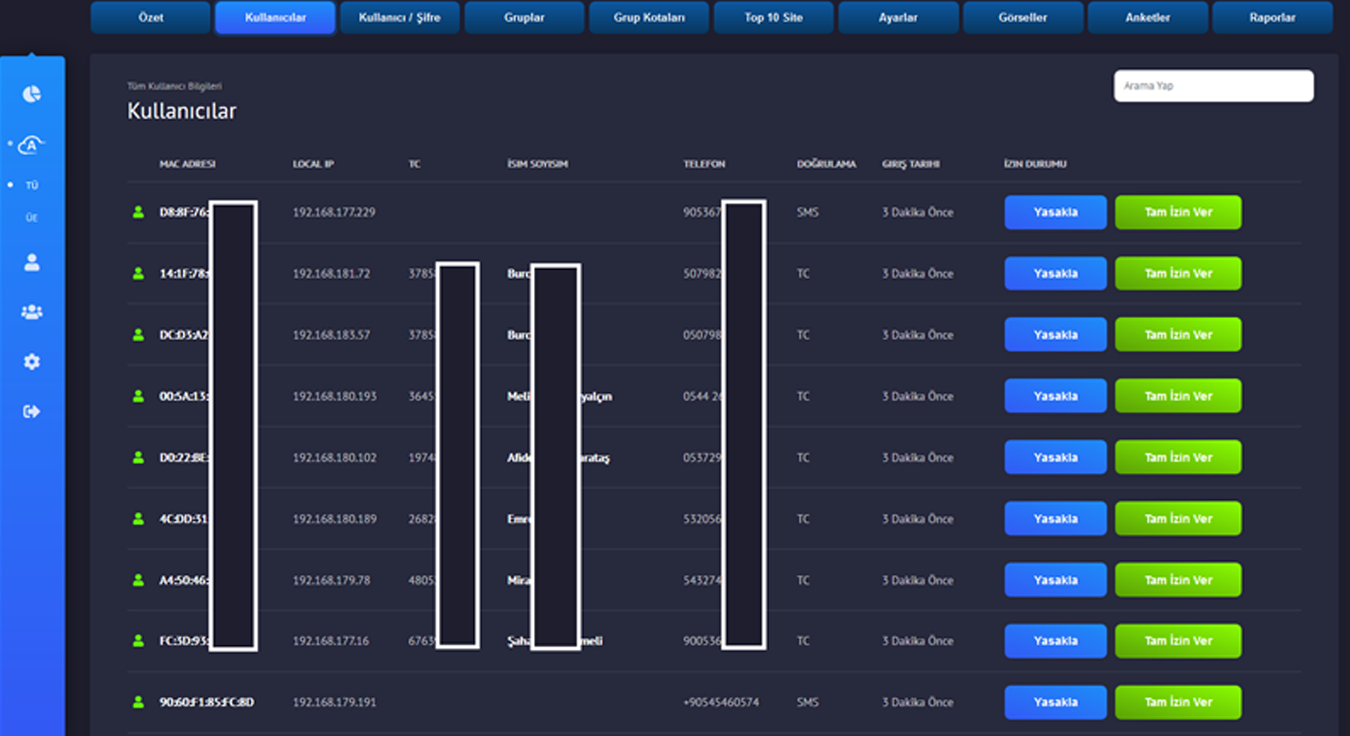Go to the Grup Kotaları tab
The width and height of the screenshot is (1350, 736).
tap(649, 18)
